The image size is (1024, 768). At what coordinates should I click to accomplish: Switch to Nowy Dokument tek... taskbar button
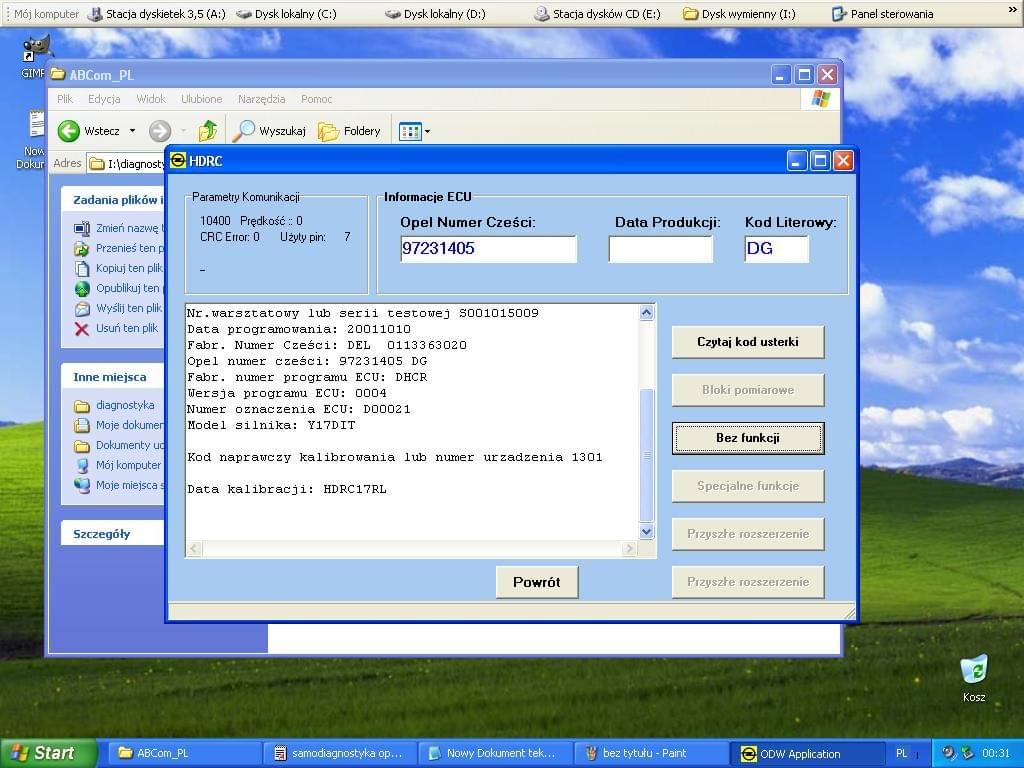click(495, 753)
